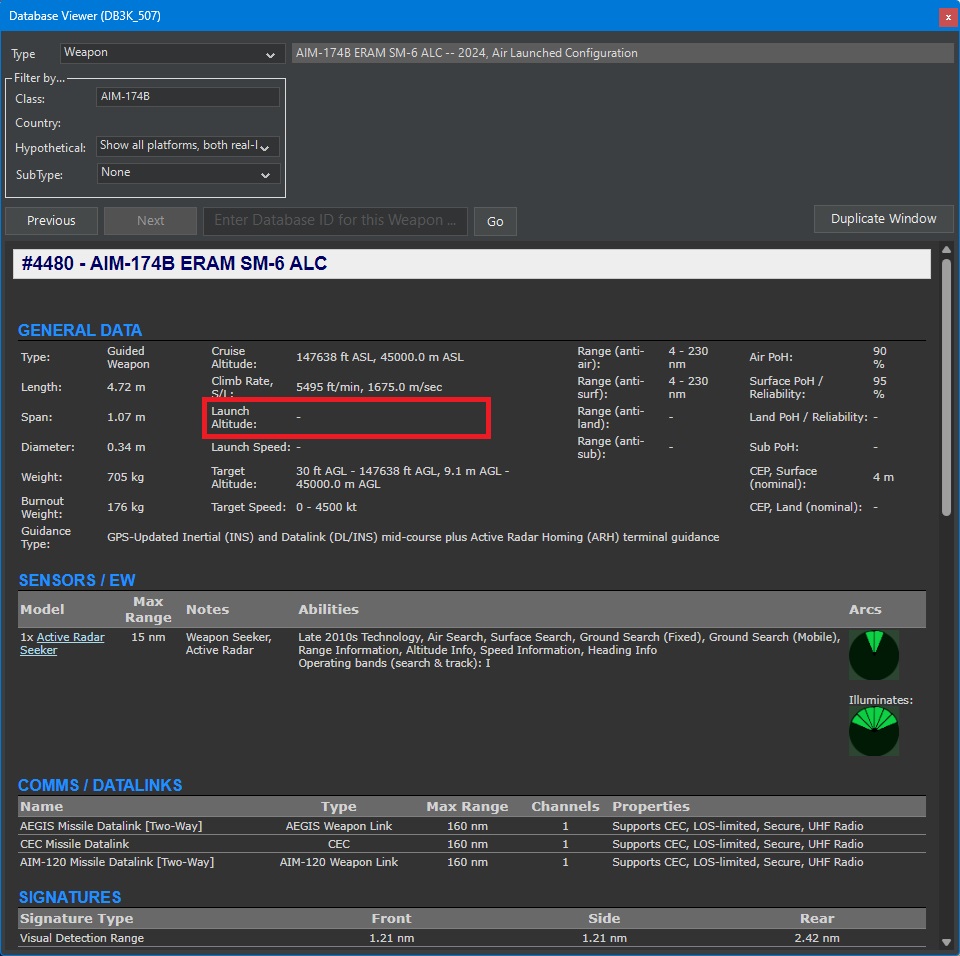This screenshot has width=960, height=956.
Task: Click the 'Visual Detection Range' signature row
Action: tap(471, 938)
